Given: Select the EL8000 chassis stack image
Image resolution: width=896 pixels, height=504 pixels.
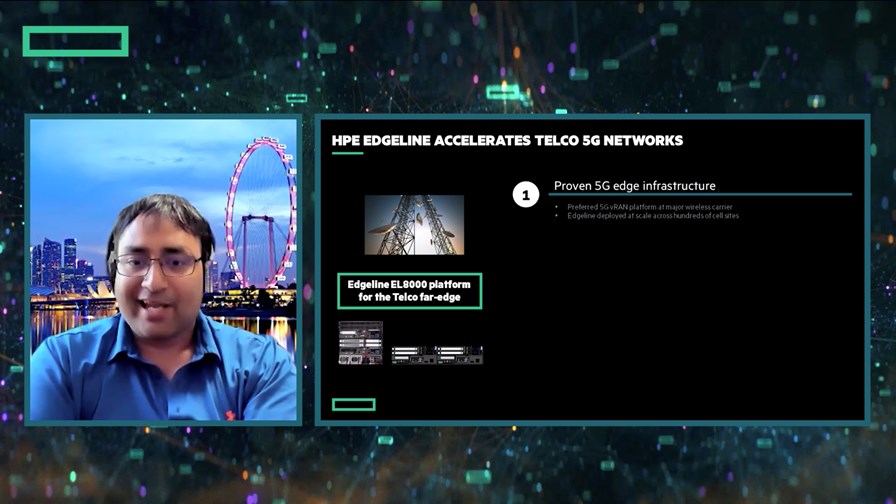Looking at the screenshot, I should click(x=361, y=343).
